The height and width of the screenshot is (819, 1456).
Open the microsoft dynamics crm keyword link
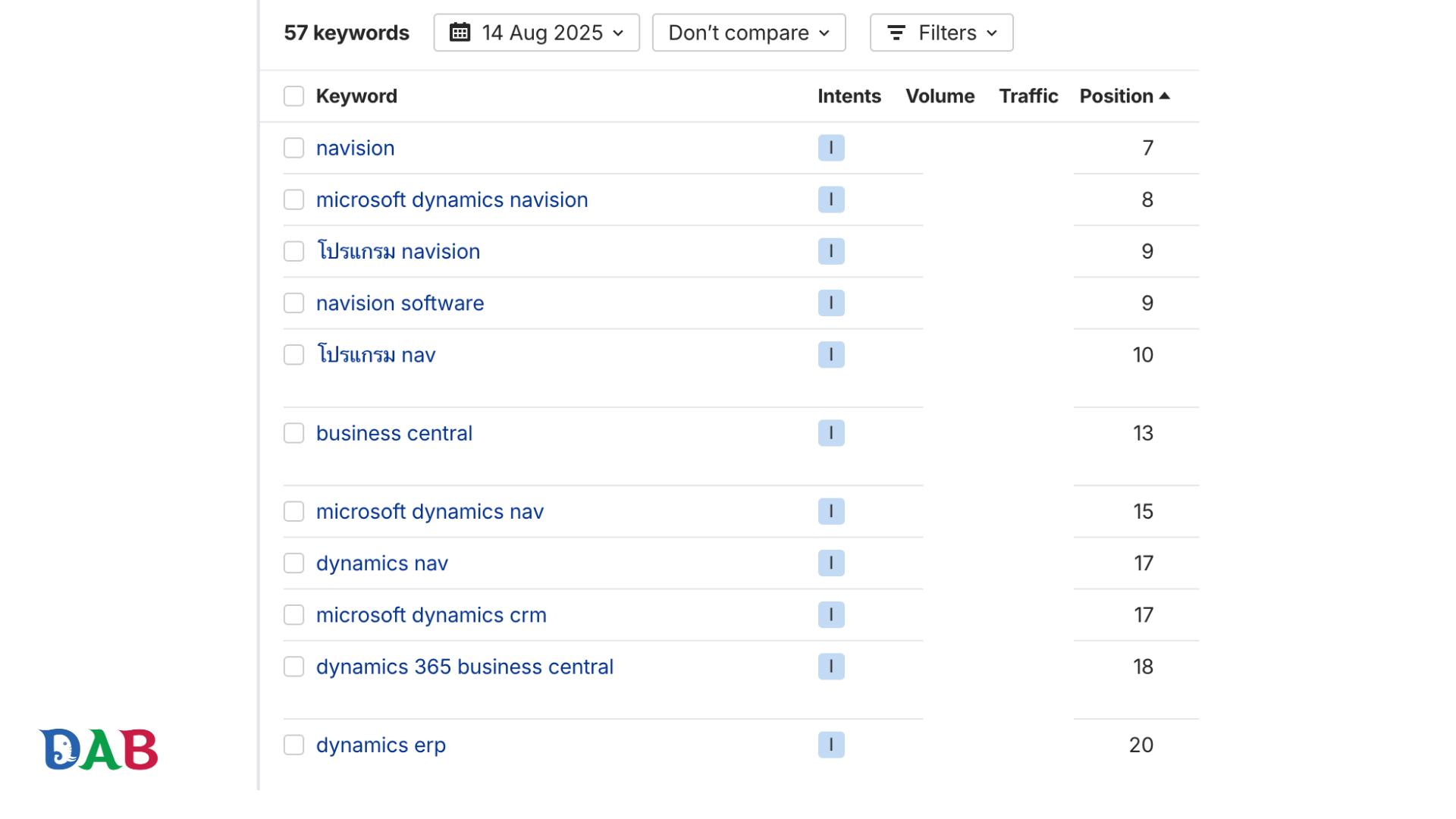coord(431,614)
